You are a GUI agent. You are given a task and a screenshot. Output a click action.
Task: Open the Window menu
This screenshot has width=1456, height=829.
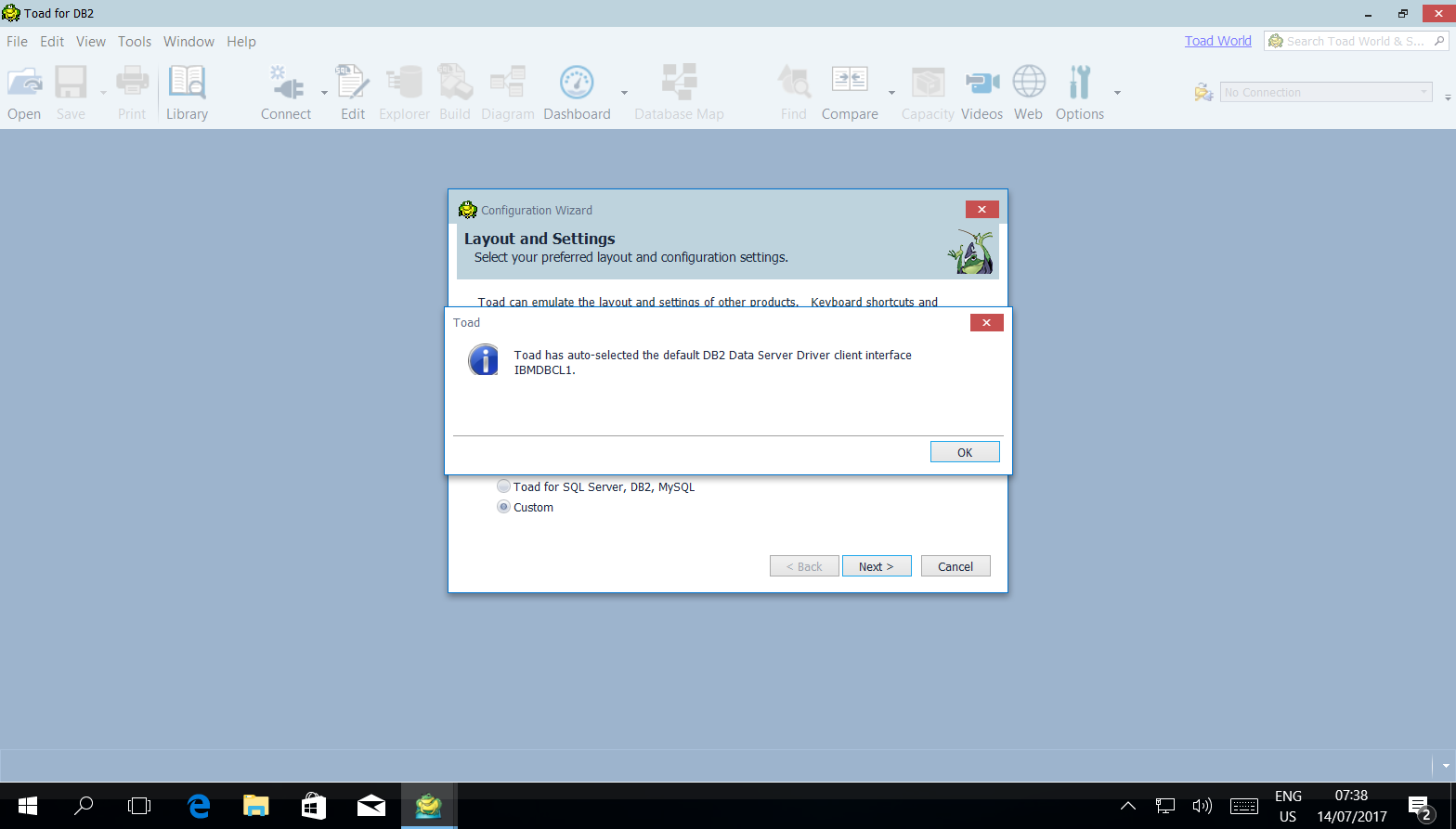188,41
